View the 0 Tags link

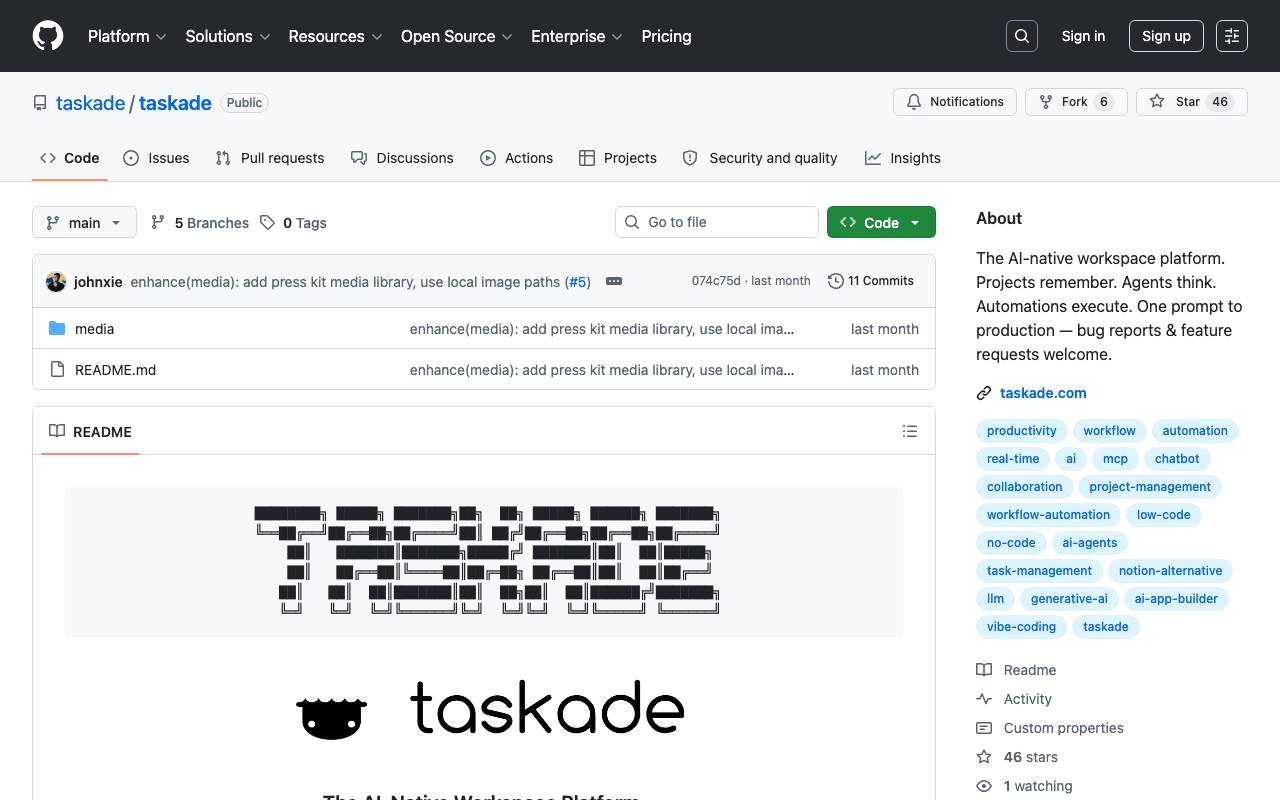pos(293,222)
